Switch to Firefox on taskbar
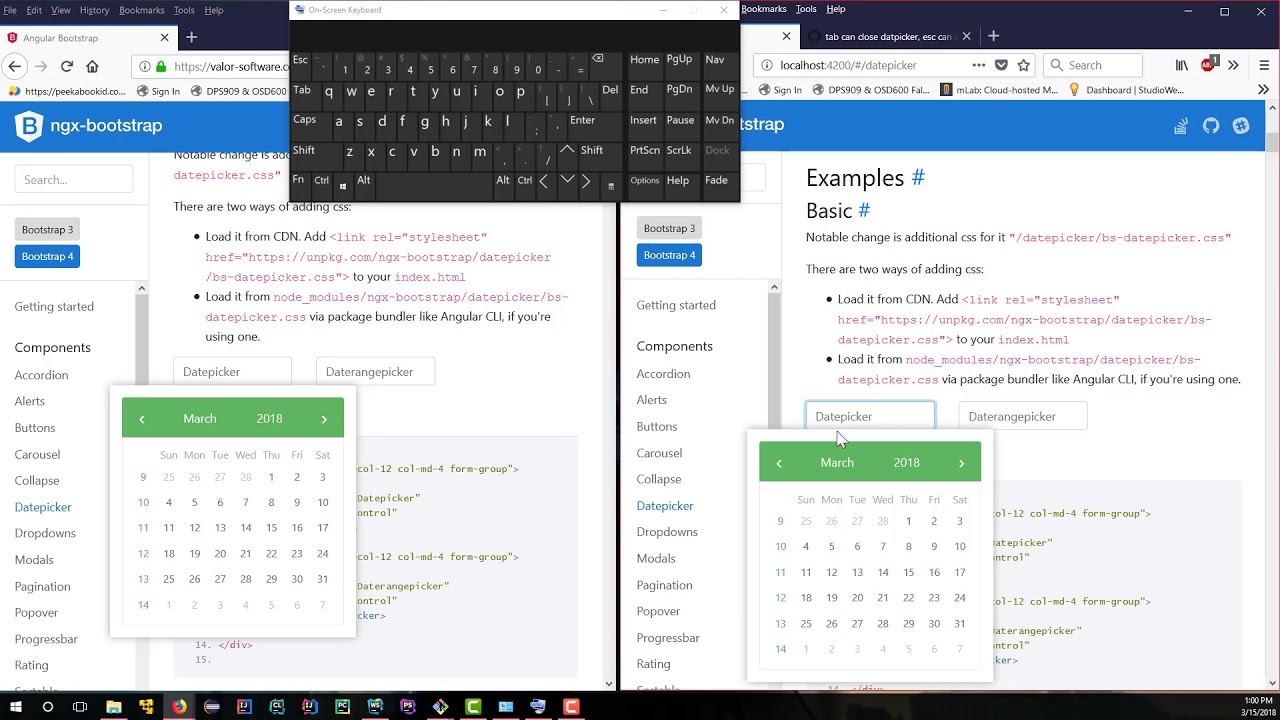The height and width of the screenshot is (720, 1280). point(179,706)
